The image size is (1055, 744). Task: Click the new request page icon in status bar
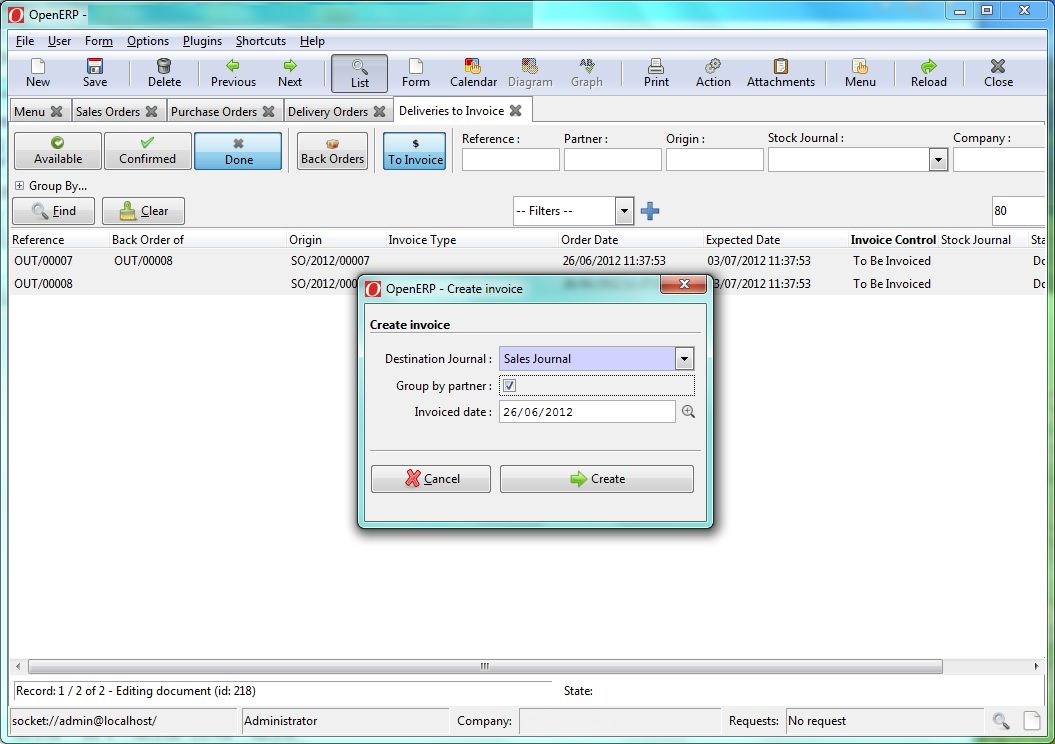point(1031,720)
